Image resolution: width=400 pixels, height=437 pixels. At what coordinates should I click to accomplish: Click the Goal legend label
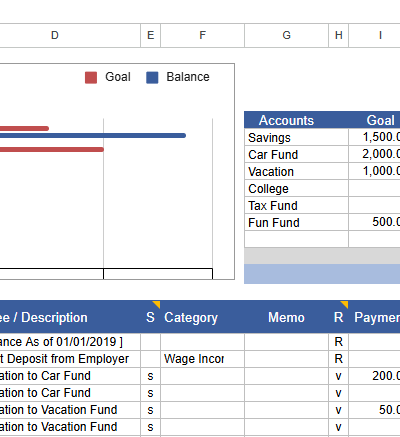point(118,77)
